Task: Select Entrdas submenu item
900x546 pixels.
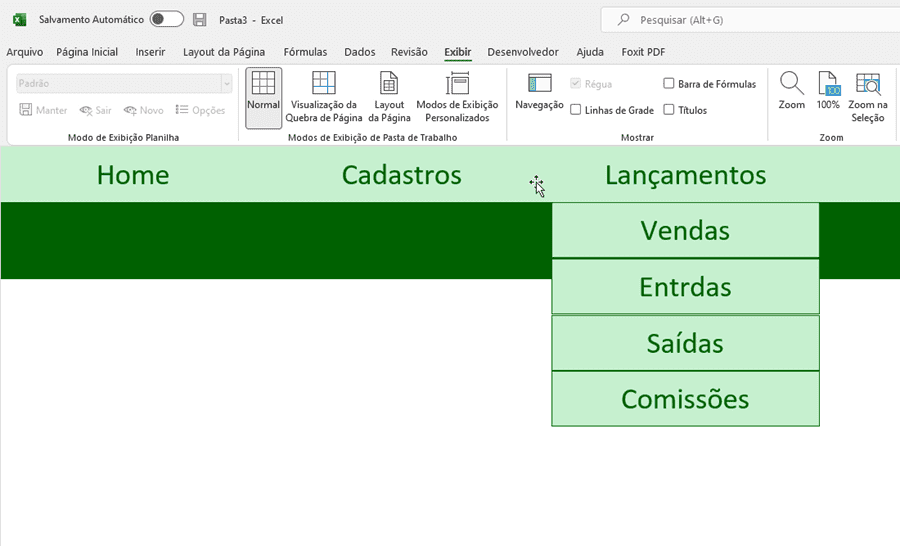Action: [x=685, y=286]
